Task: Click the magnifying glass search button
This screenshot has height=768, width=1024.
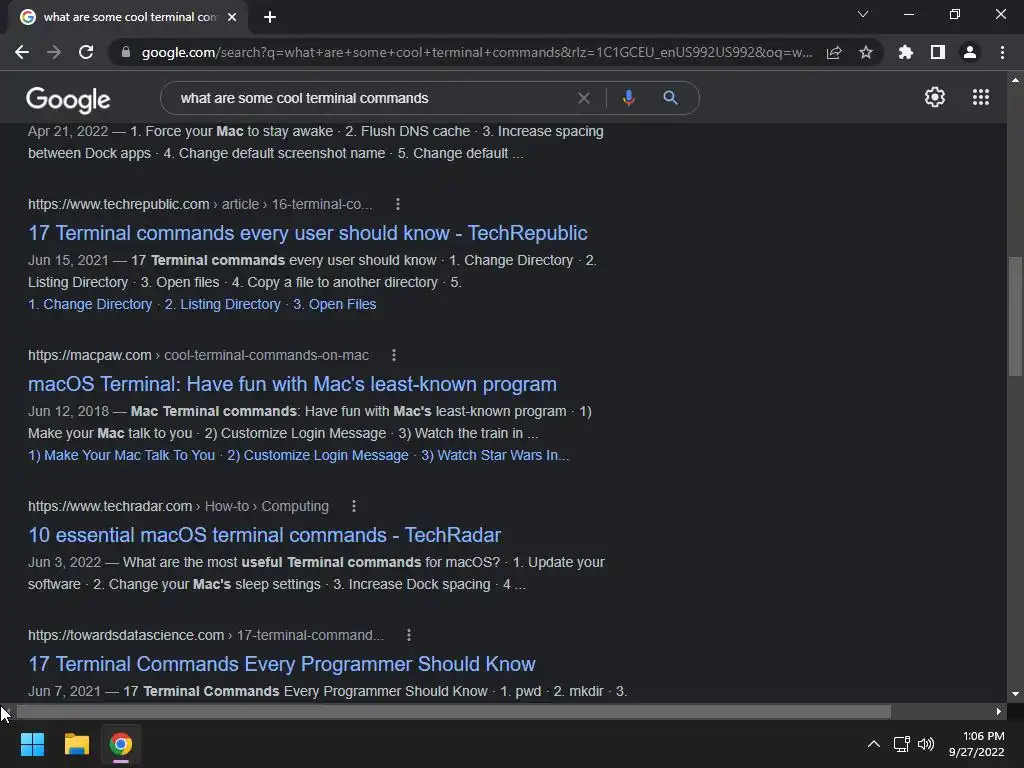Action: 670,98
